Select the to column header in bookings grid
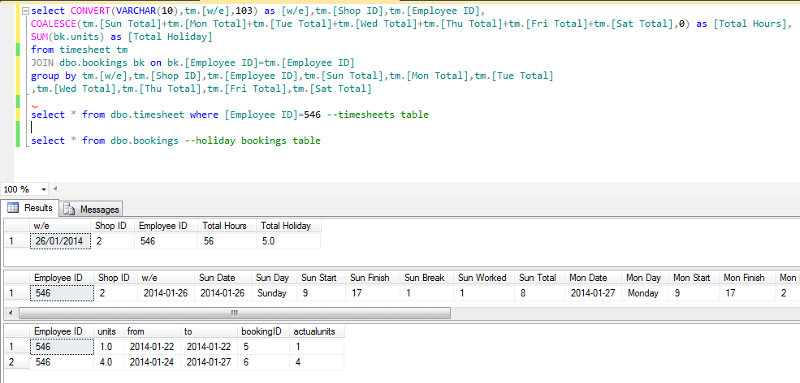This screenshot has width=800, height=383. tap(210, 331)
